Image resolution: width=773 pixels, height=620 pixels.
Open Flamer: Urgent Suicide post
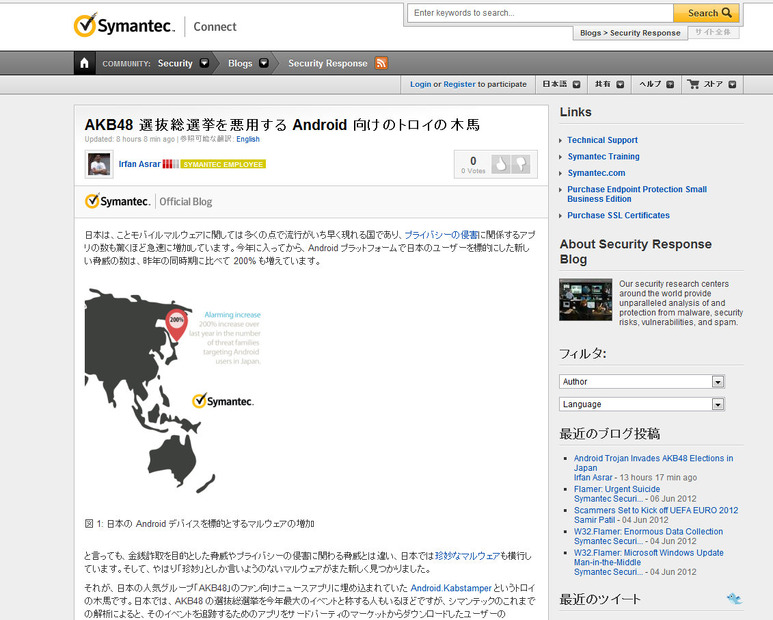617,489
